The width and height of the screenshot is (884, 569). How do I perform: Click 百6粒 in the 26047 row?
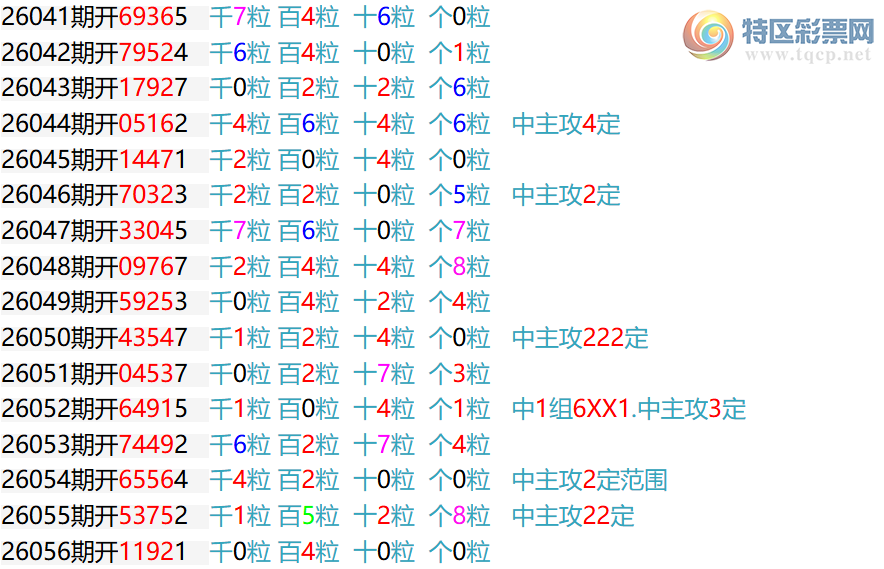pos(309,231)
